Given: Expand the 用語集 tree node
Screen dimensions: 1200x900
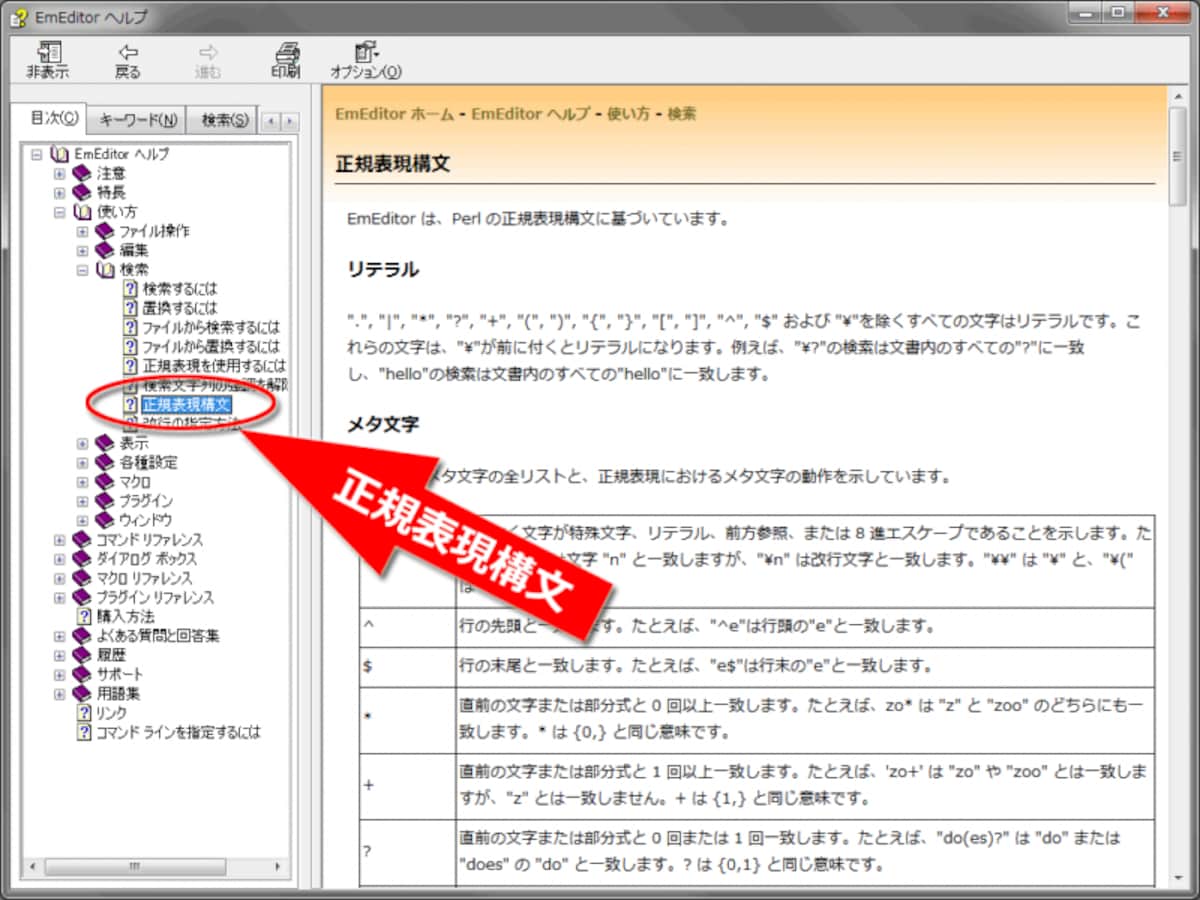Looking at the screenshot, I should tap(60, 693).
